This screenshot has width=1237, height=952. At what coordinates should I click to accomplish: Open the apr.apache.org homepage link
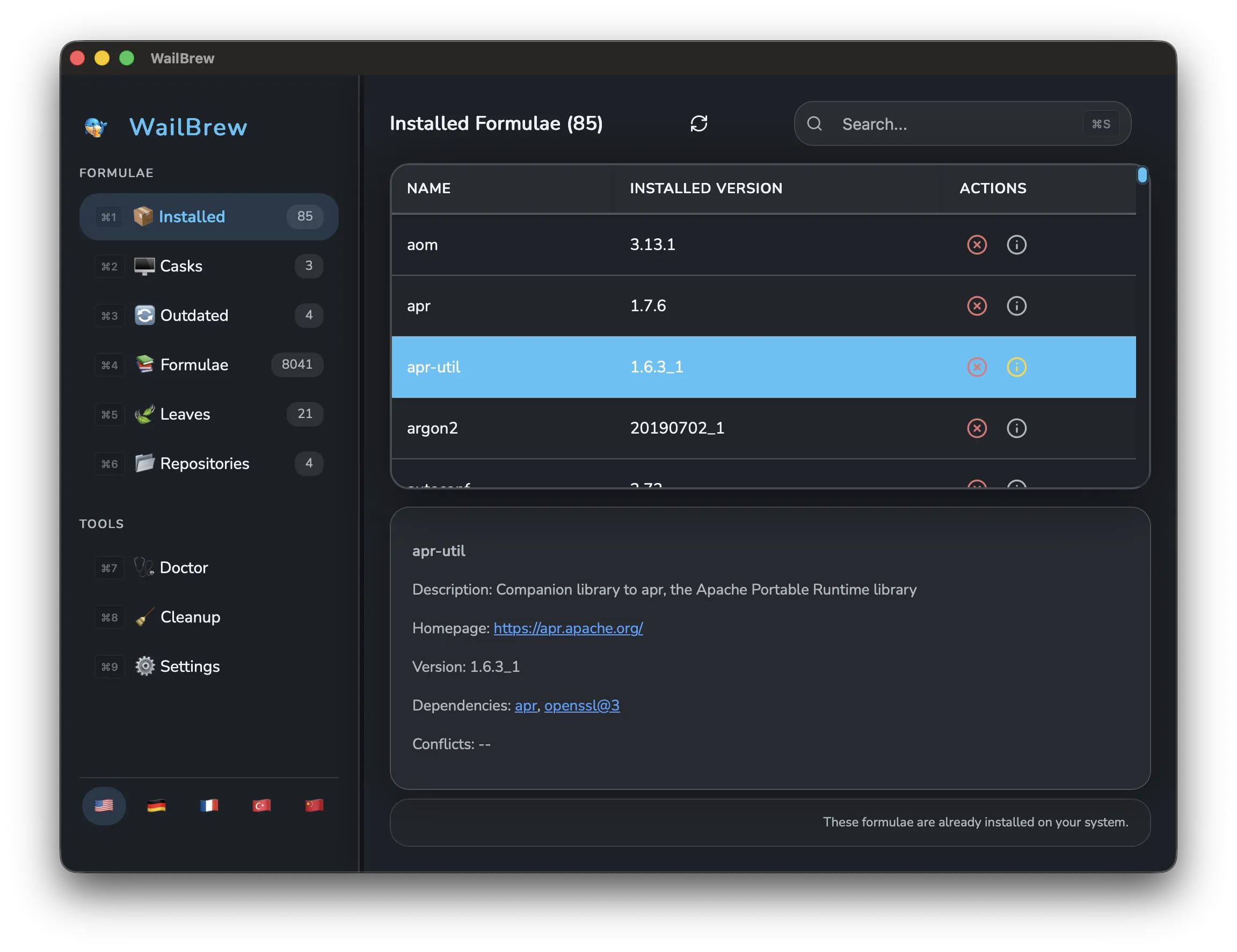point(568,628)
